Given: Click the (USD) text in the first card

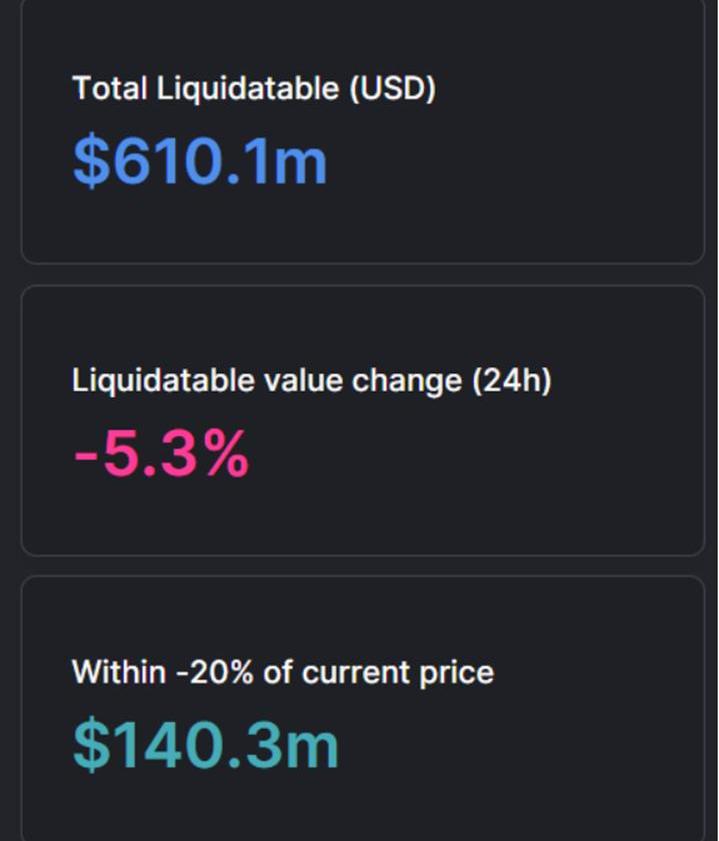Looking at the screenshot, I should [392, 88].
